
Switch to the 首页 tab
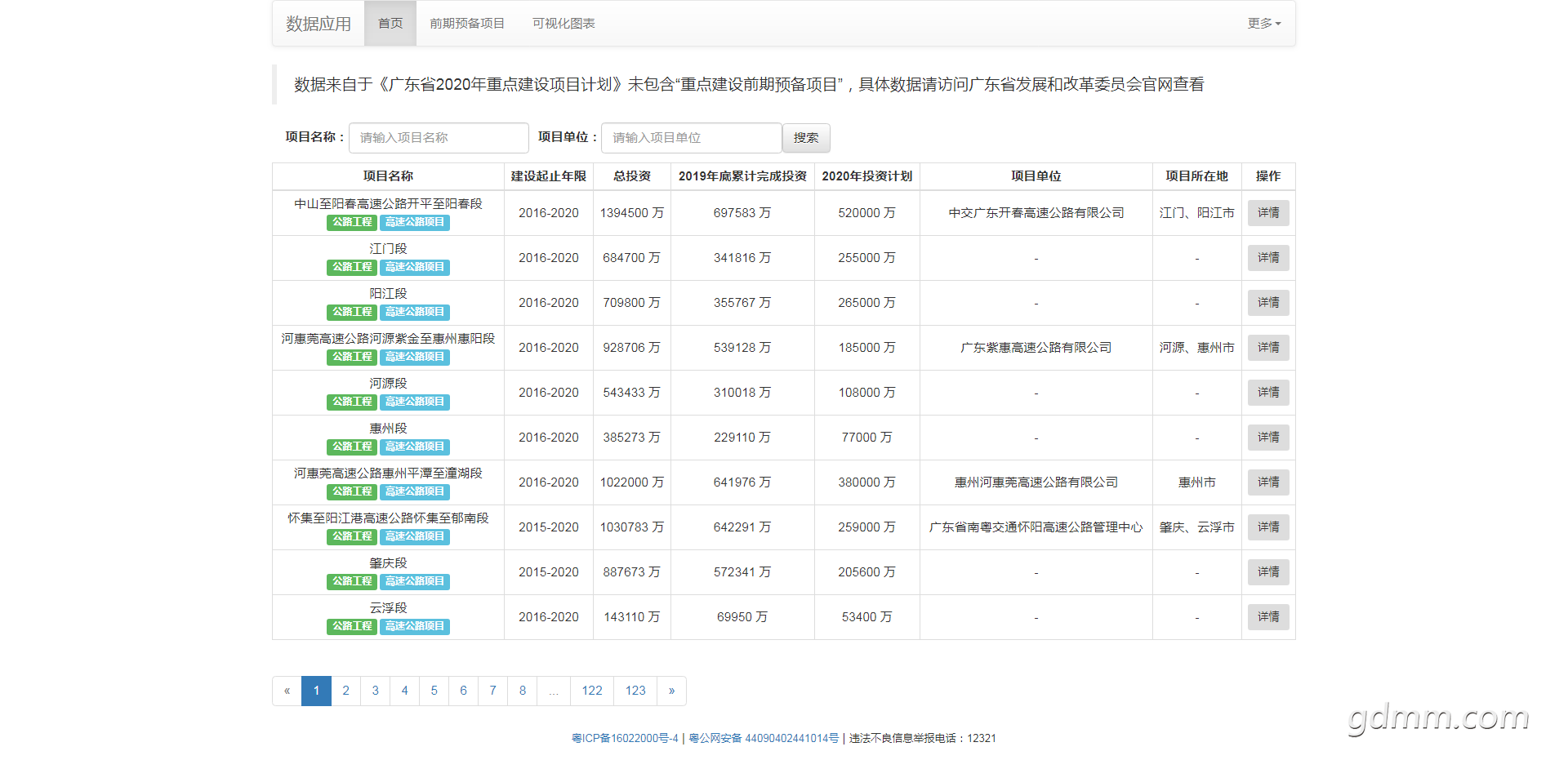tap(390, 24)
